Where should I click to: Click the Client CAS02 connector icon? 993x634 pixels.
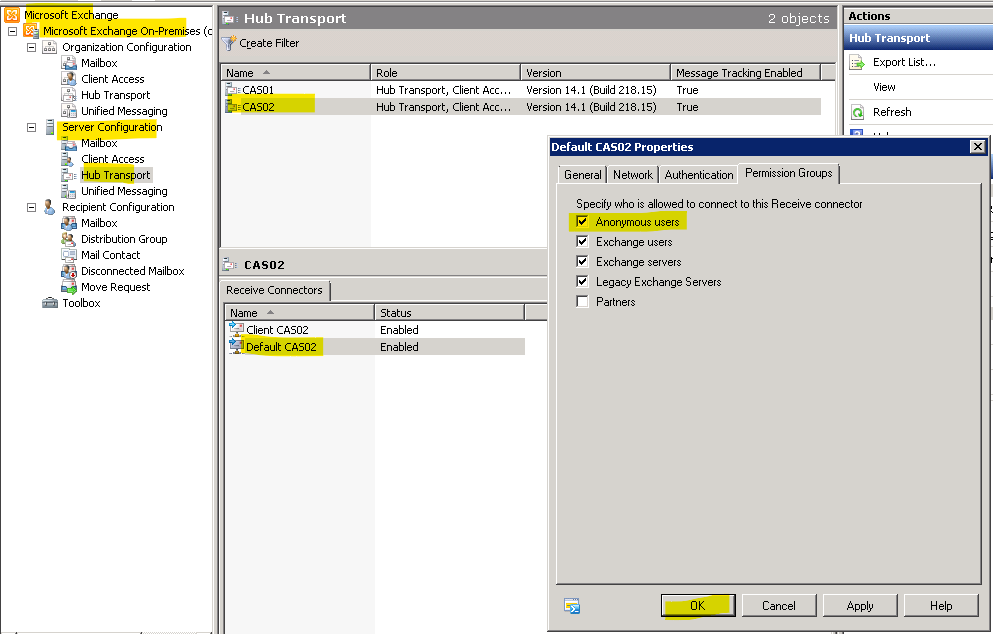click(237, 330)
